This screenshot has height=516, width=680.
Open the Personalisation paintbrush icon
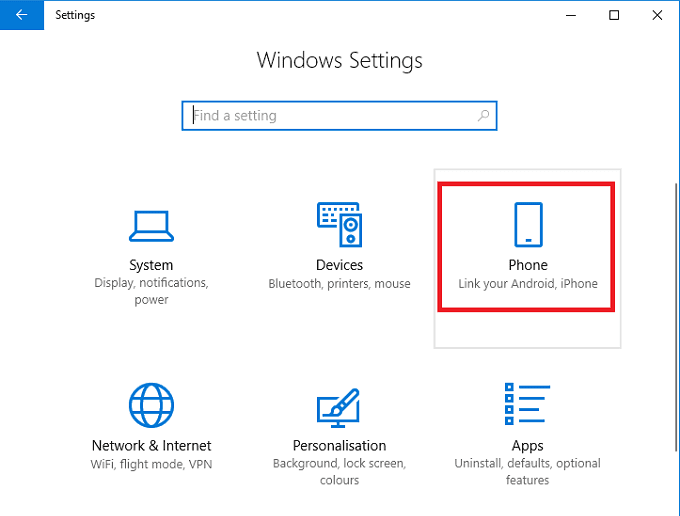click(x=339, y=405)
